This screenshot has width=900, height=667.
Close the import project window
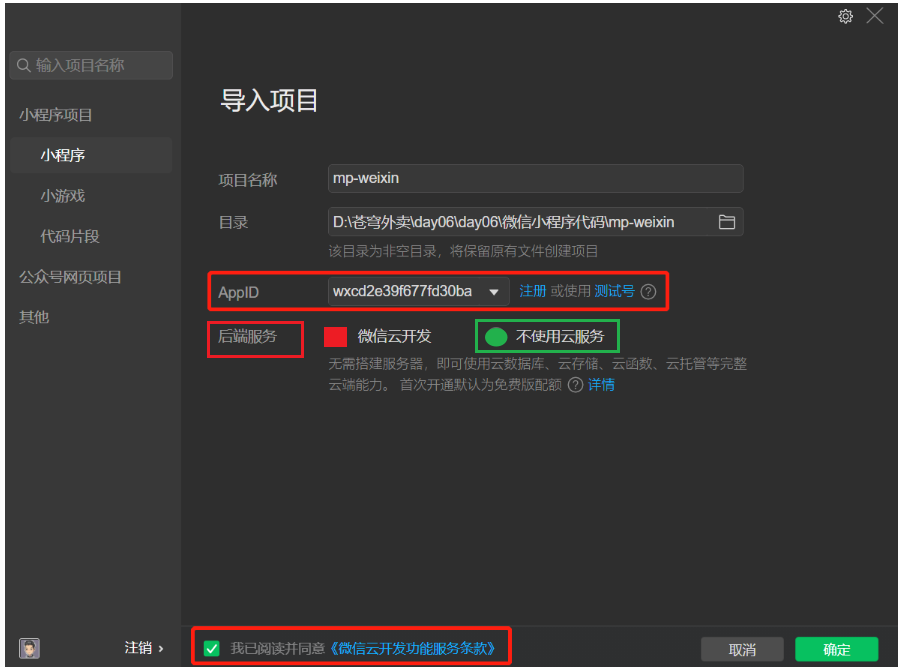pos(874,15)
